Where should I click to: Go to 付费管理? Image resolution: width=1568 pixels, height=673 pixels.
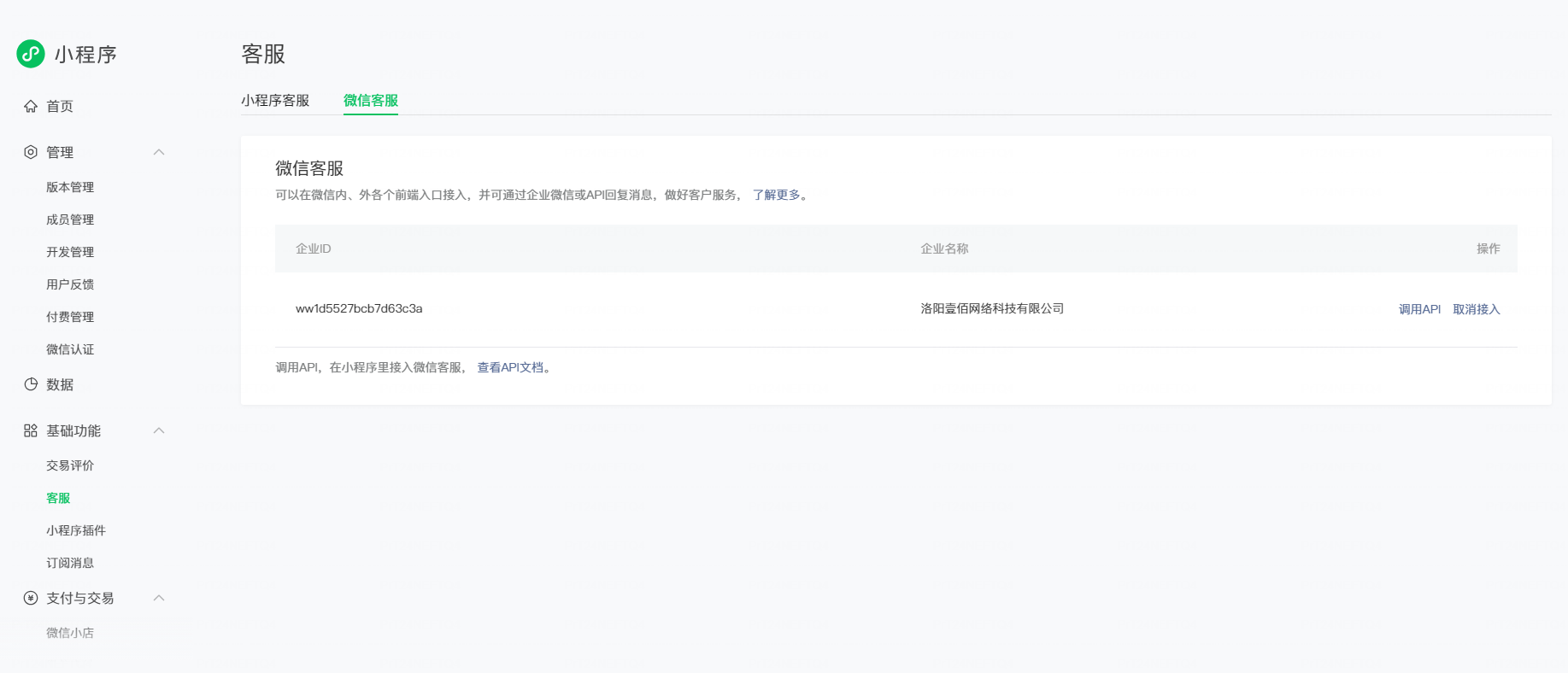point(70,317)
